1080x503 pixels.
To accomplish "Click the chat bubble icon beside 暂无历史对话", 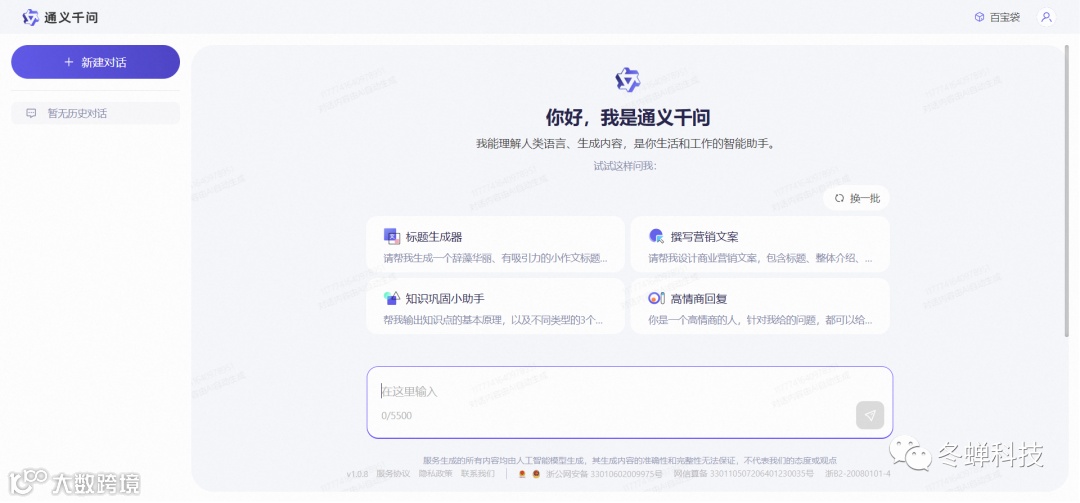I will (31, 114).
